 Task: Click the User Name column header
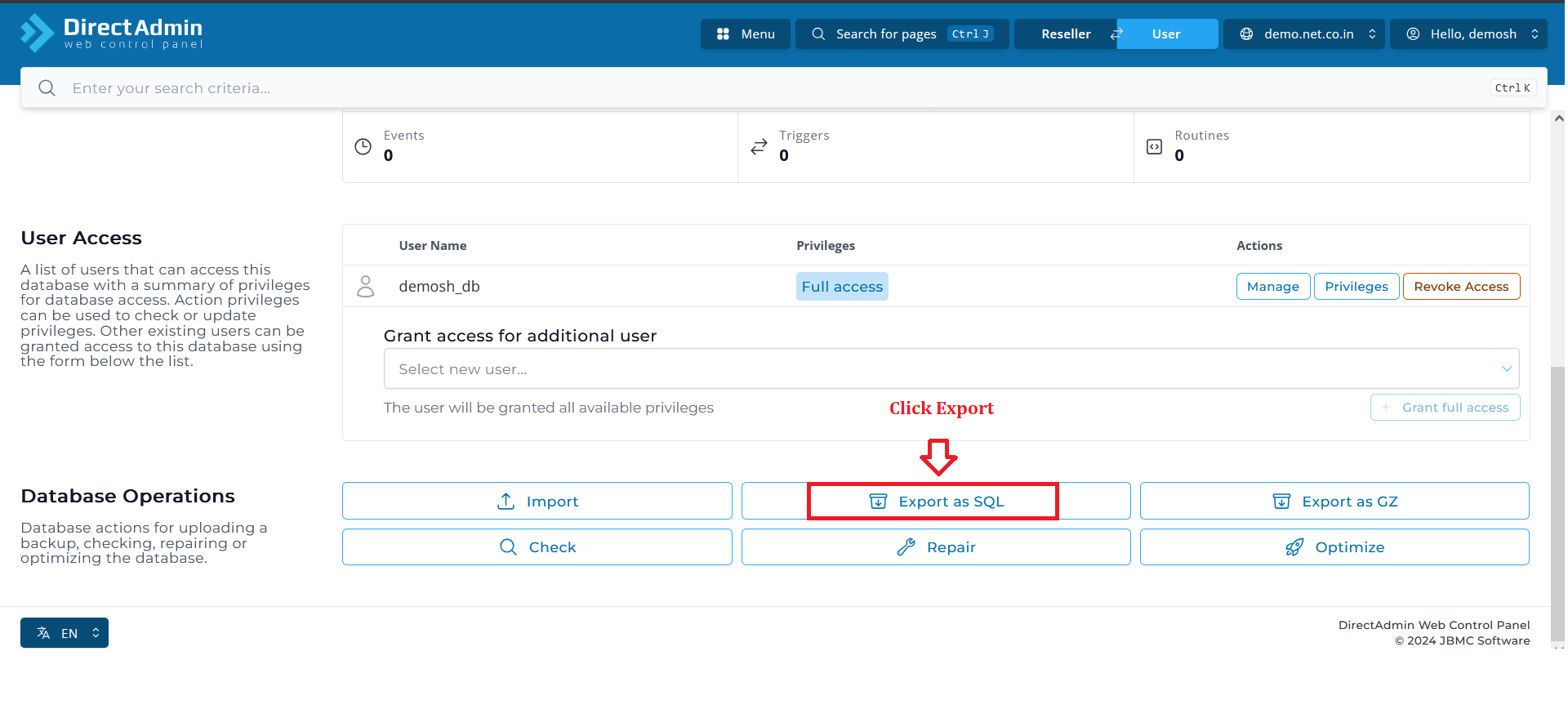point(433,246)
